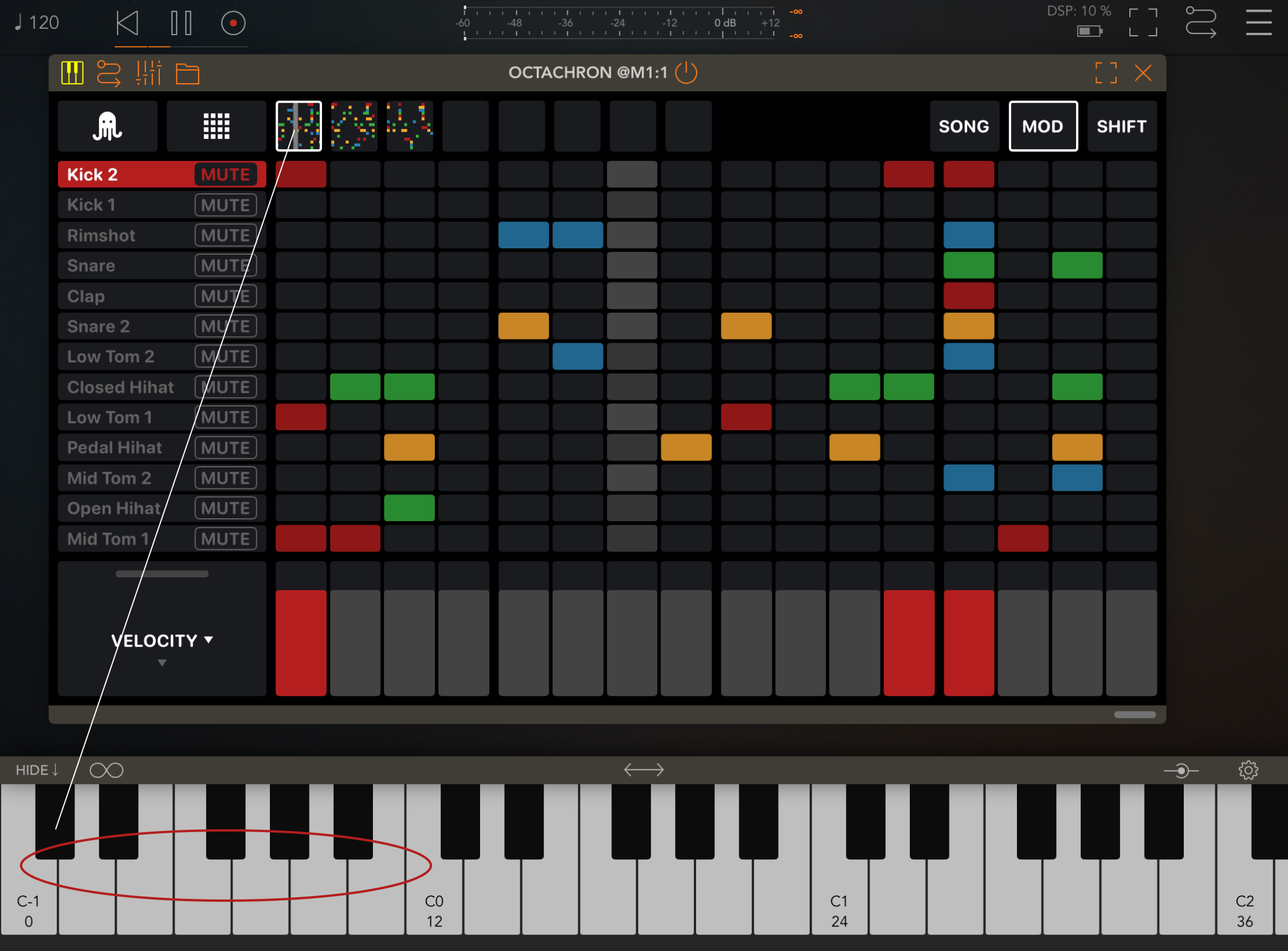Open the VELOCITY parameter dropdown

click(x=162, y=640)
